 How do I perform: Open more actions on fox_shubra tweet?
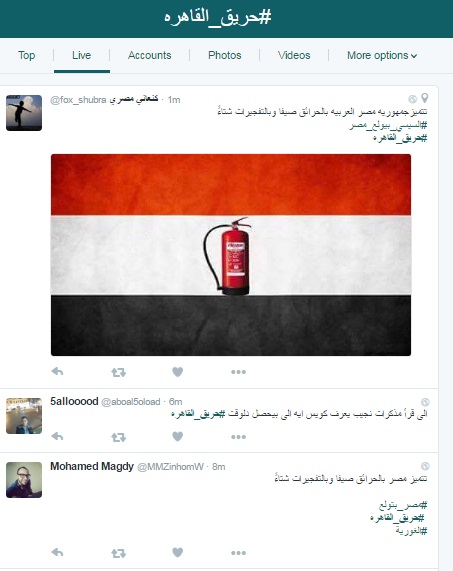click(x=239, y=372)
